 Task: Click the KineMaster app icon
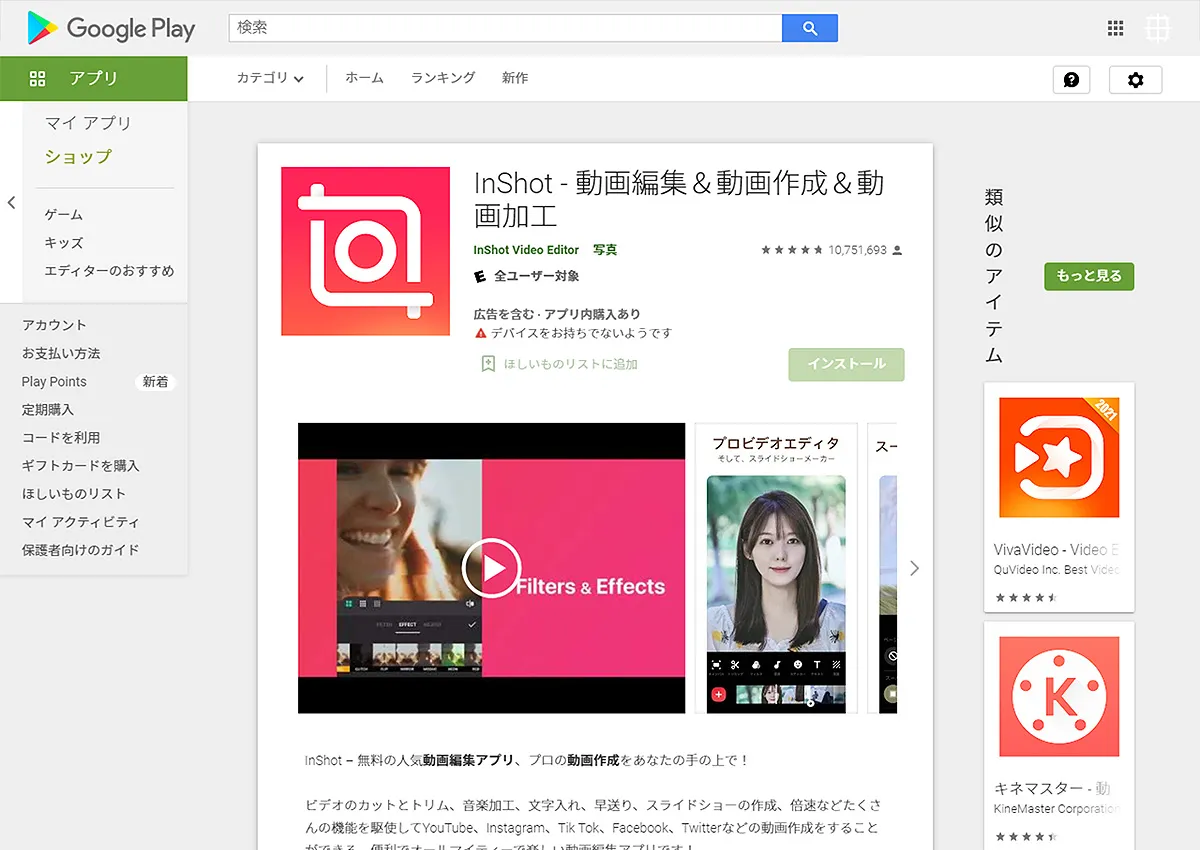tap(1058, 696)
